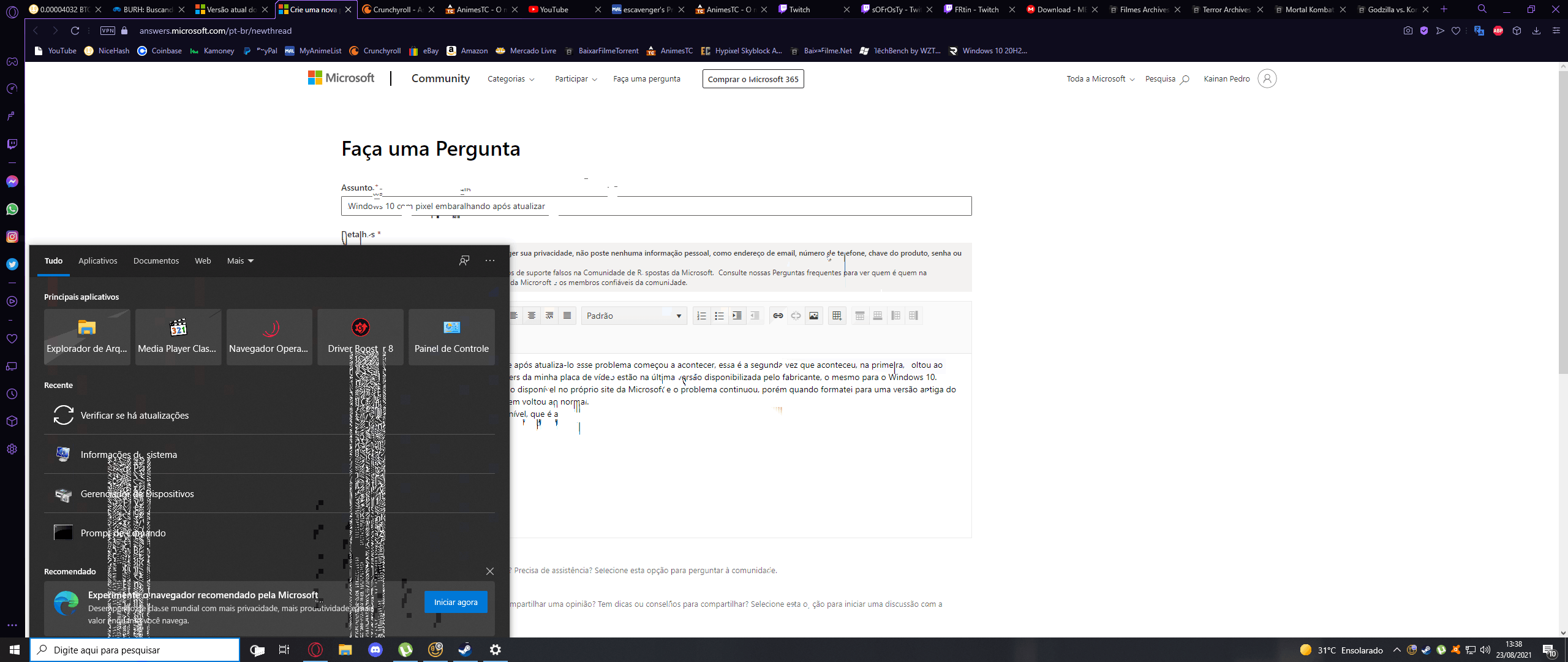Open sidebar History clock icon

[x=12, y=394]
